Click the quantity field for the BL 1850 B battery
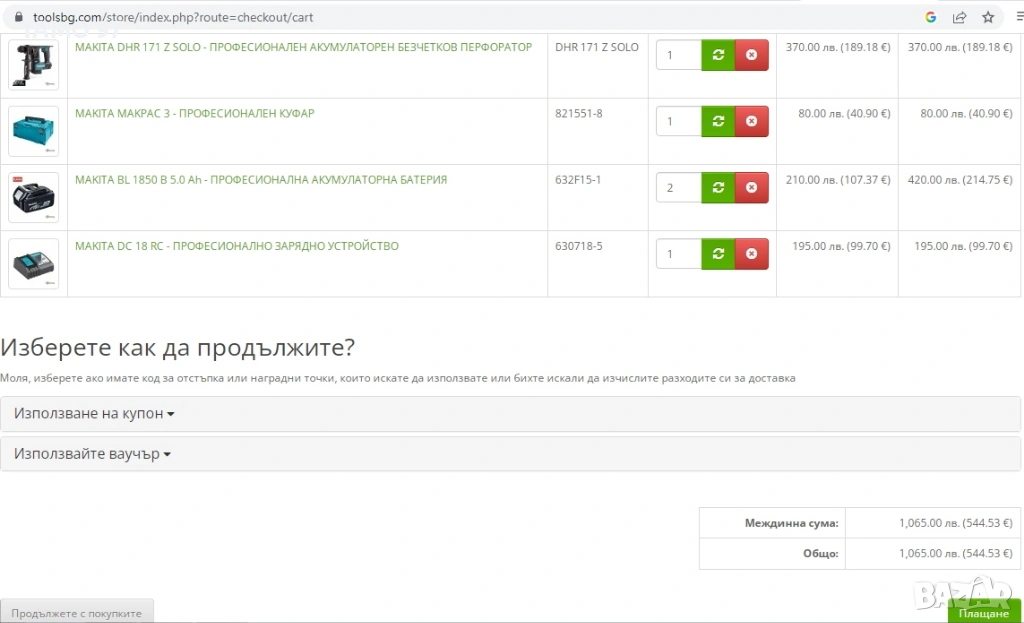The height and width of the screenshot is (623, 1024). 679,187
